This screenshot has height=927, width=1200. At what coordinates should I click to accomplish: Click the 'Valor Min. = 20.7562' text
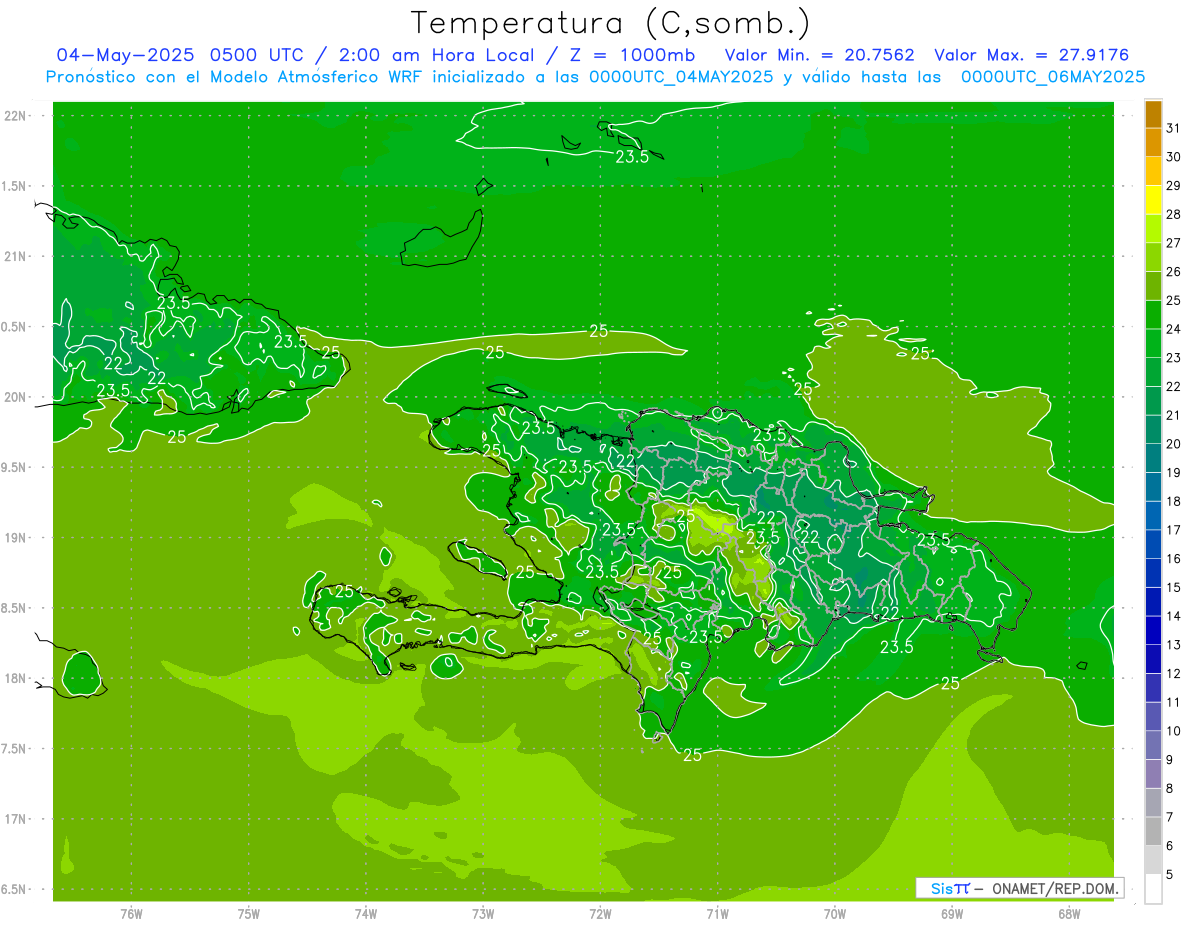pos(819,55)
